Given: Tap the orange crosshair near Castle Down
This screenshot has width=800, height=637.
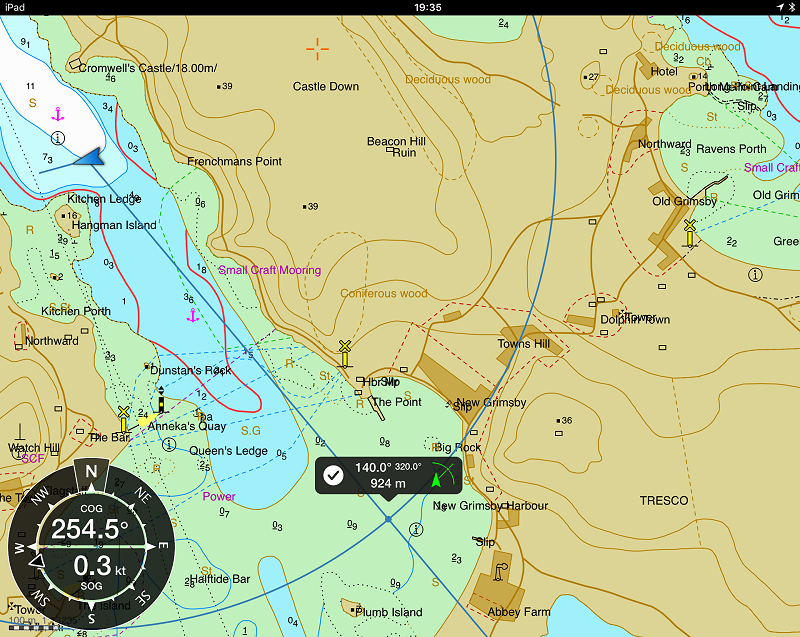Looking at the screenshot, I should [317, 49].
